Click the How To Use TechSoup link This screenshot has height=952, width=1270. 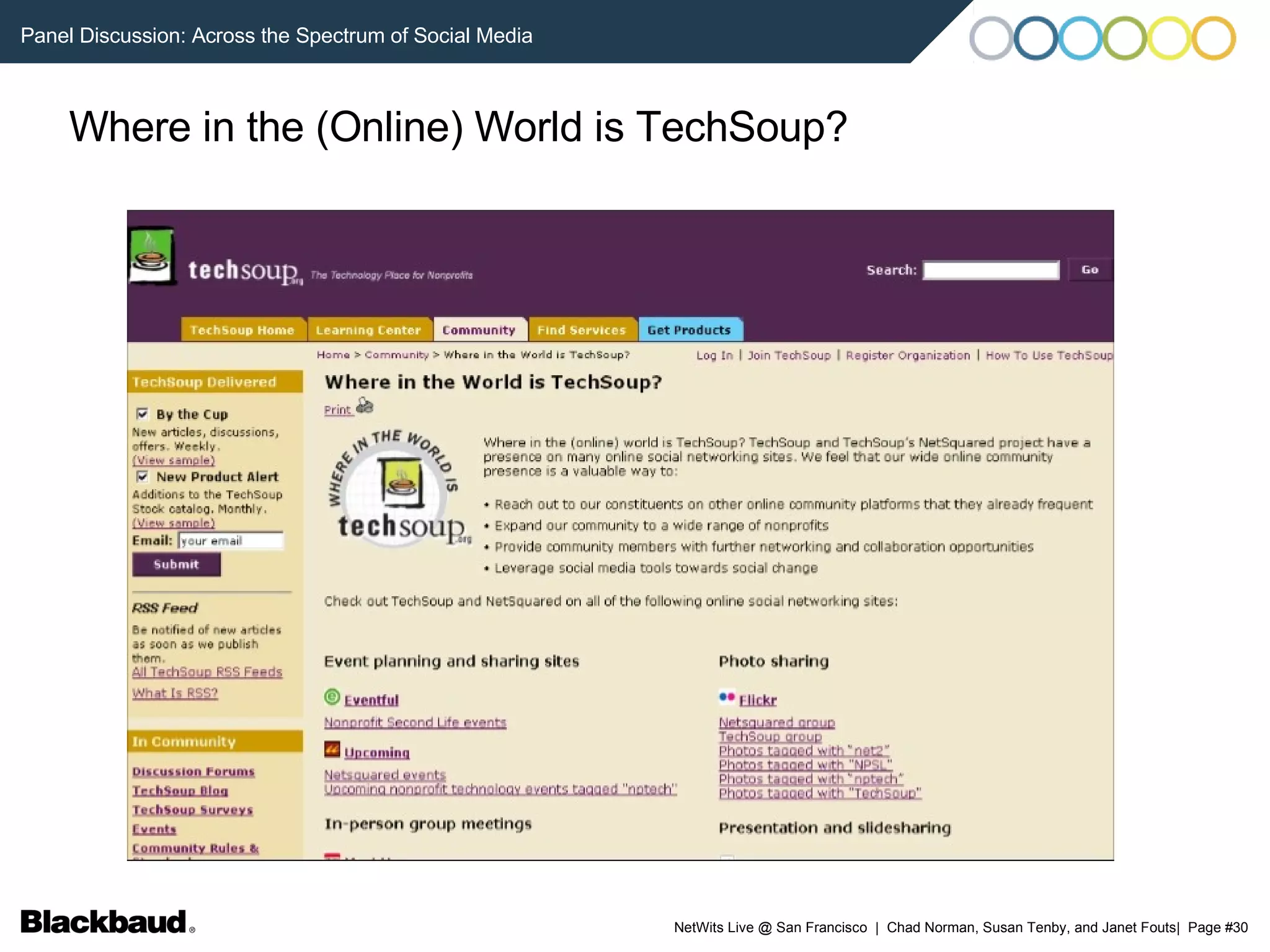pyautogui.click(x=1049, y=355)
